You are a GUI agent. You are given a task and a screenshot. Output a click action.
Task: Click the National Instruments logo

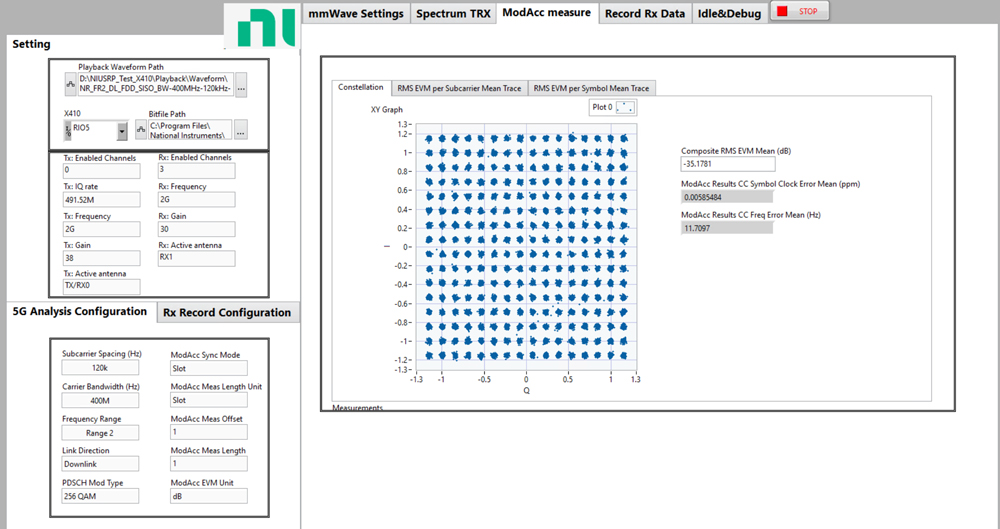click(x=259, y=28)
